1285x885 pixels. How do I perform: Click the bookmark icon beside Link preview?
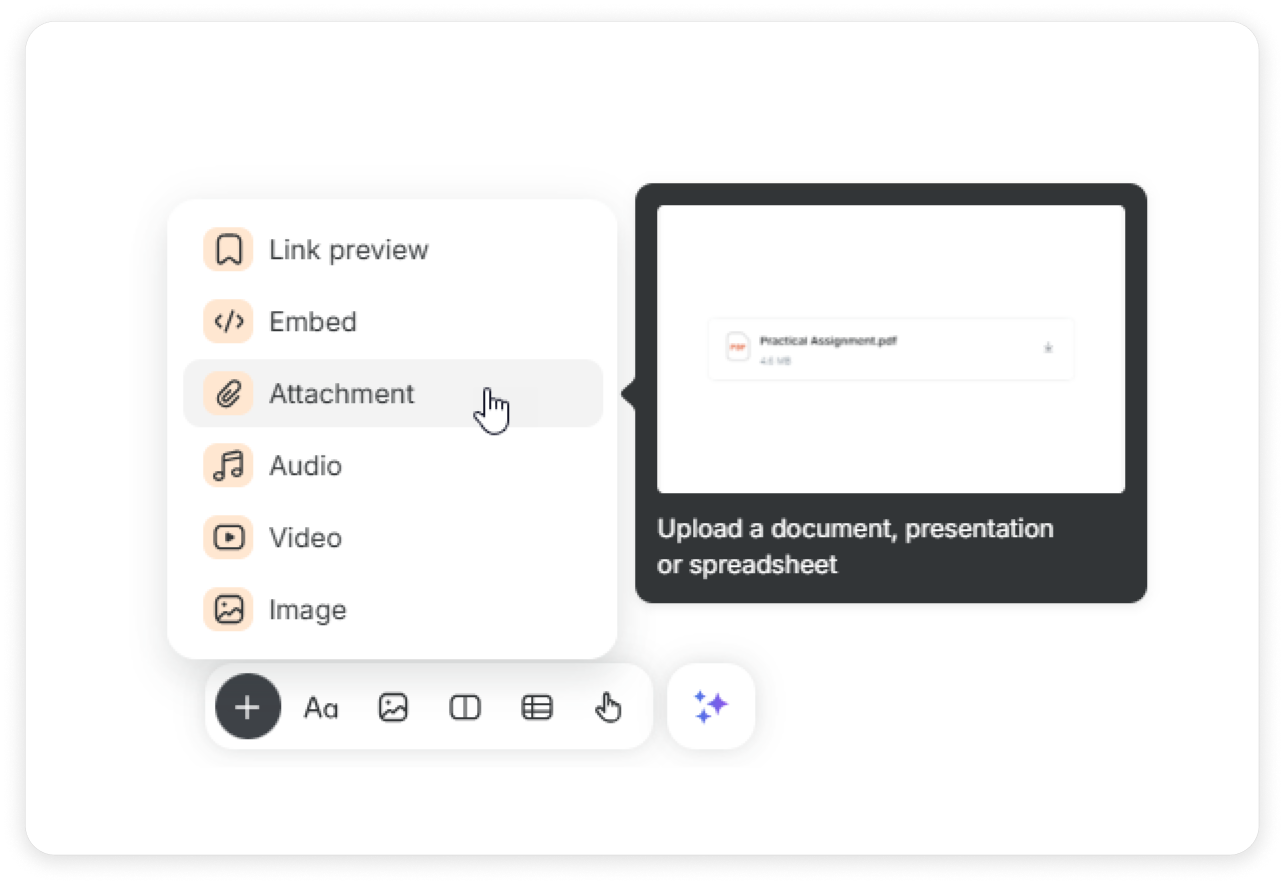[x=229, y=250]
